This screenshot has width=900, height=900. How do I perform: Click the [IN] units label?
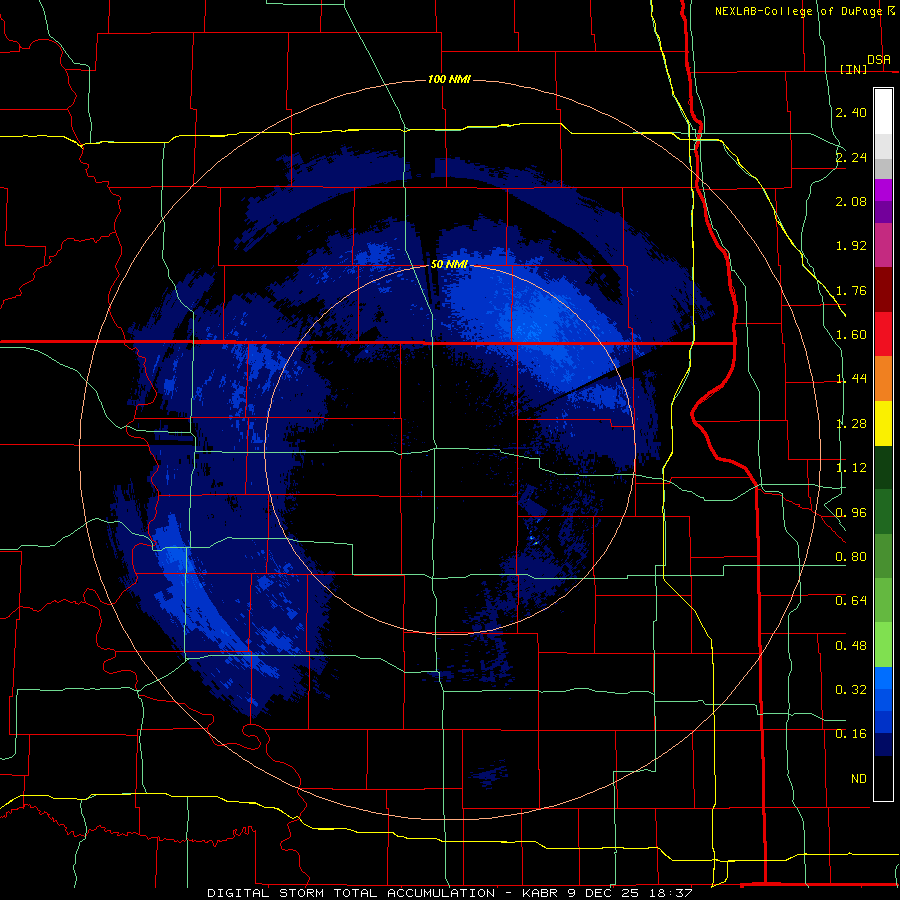854,69
